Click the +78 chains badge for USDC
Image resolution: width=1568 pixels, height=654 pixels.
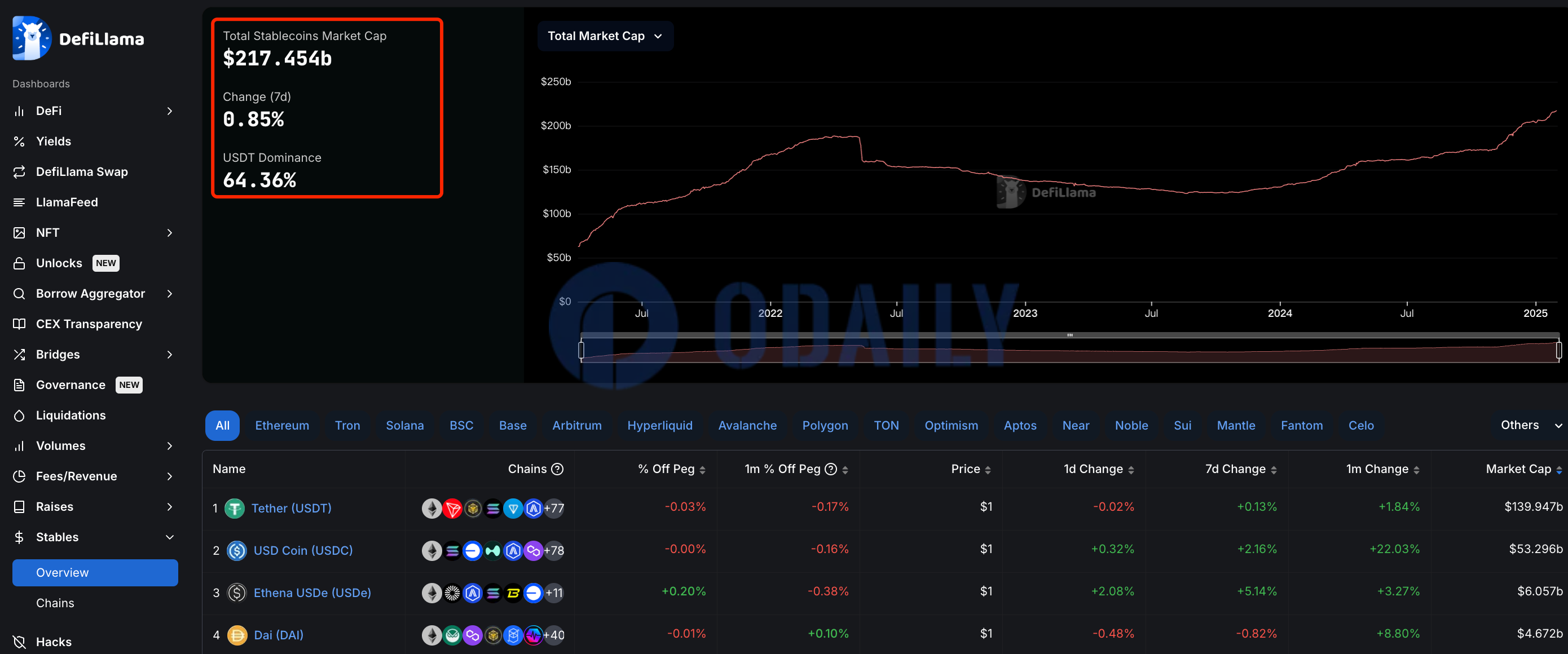(x=554, y=551)
